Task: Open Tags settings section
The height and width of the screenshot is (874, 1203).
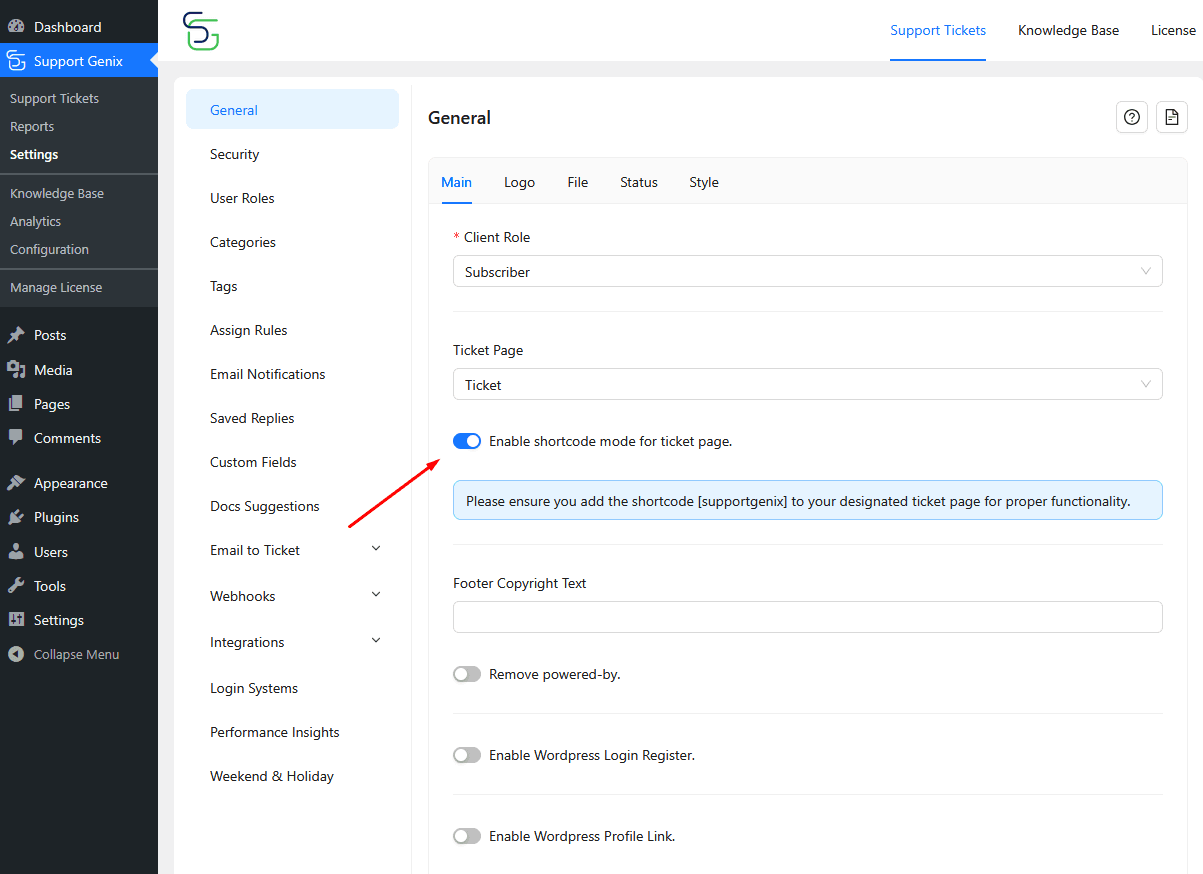Action: point(292,286)
